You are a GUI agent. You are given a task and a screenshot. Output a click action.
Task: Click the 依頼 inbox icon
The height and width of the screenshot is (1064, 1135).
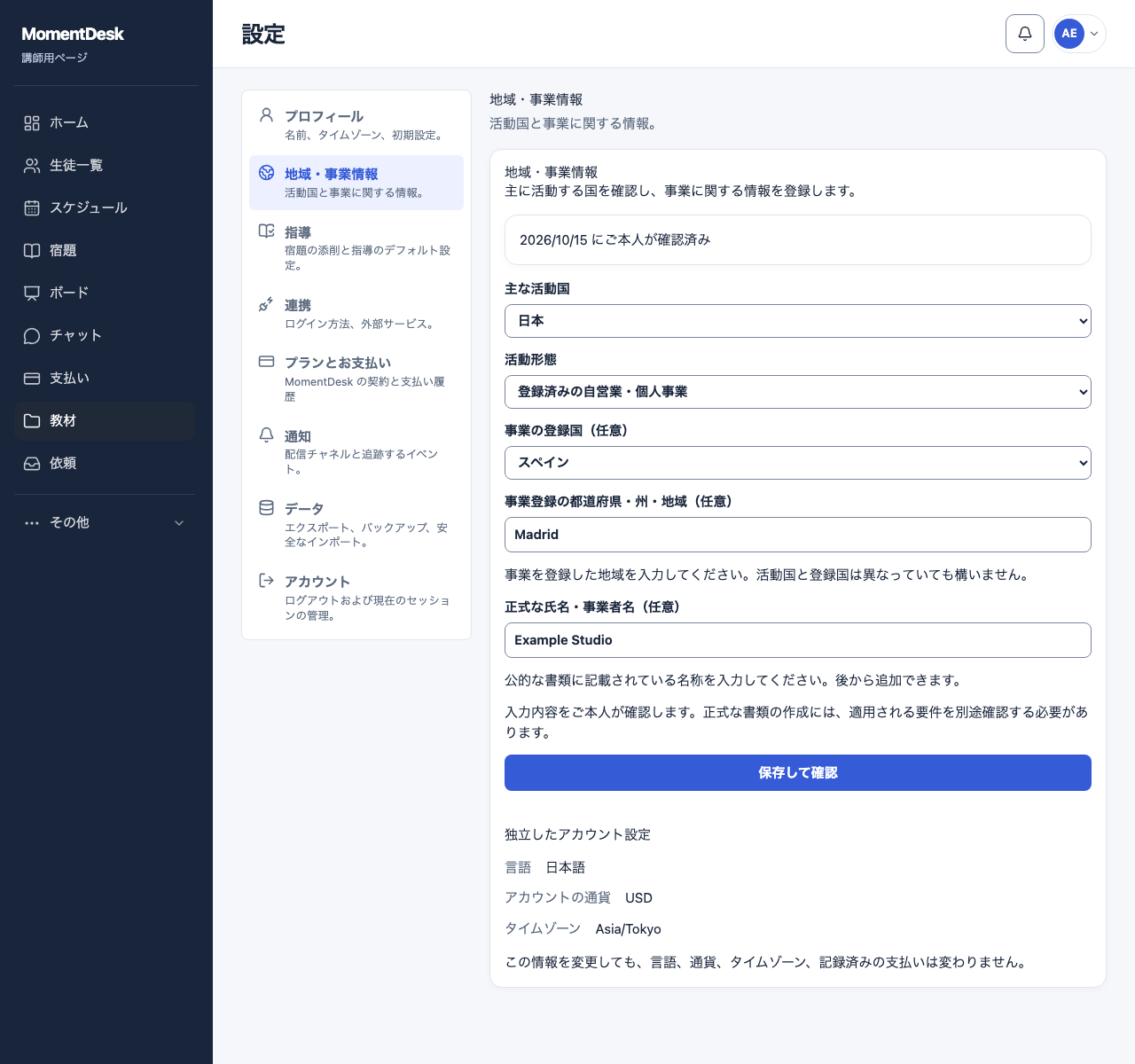tap(32, 464)
